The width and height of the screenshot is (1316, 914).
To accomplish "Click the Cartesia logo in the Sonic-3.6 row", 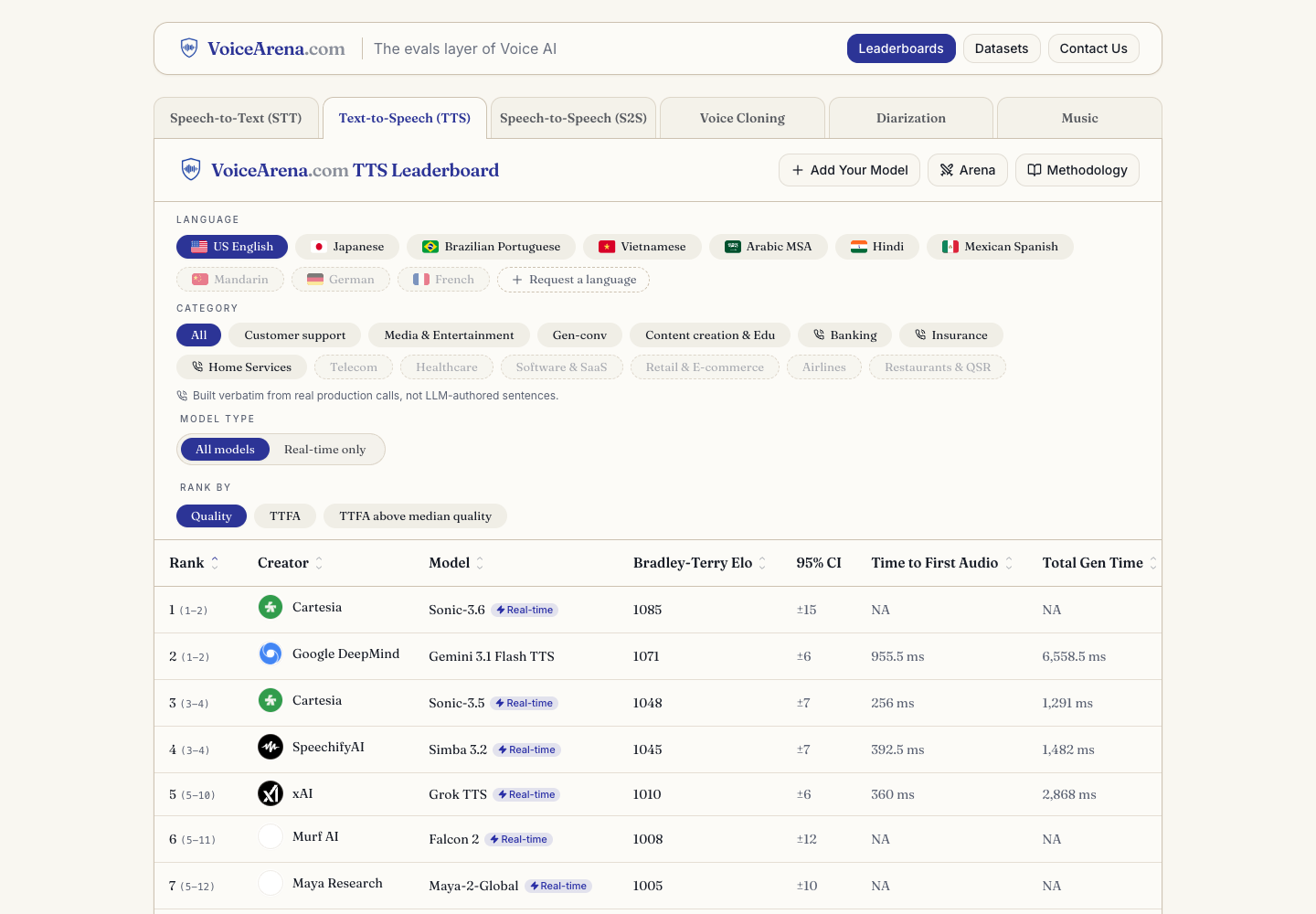I will coord(271,607).
